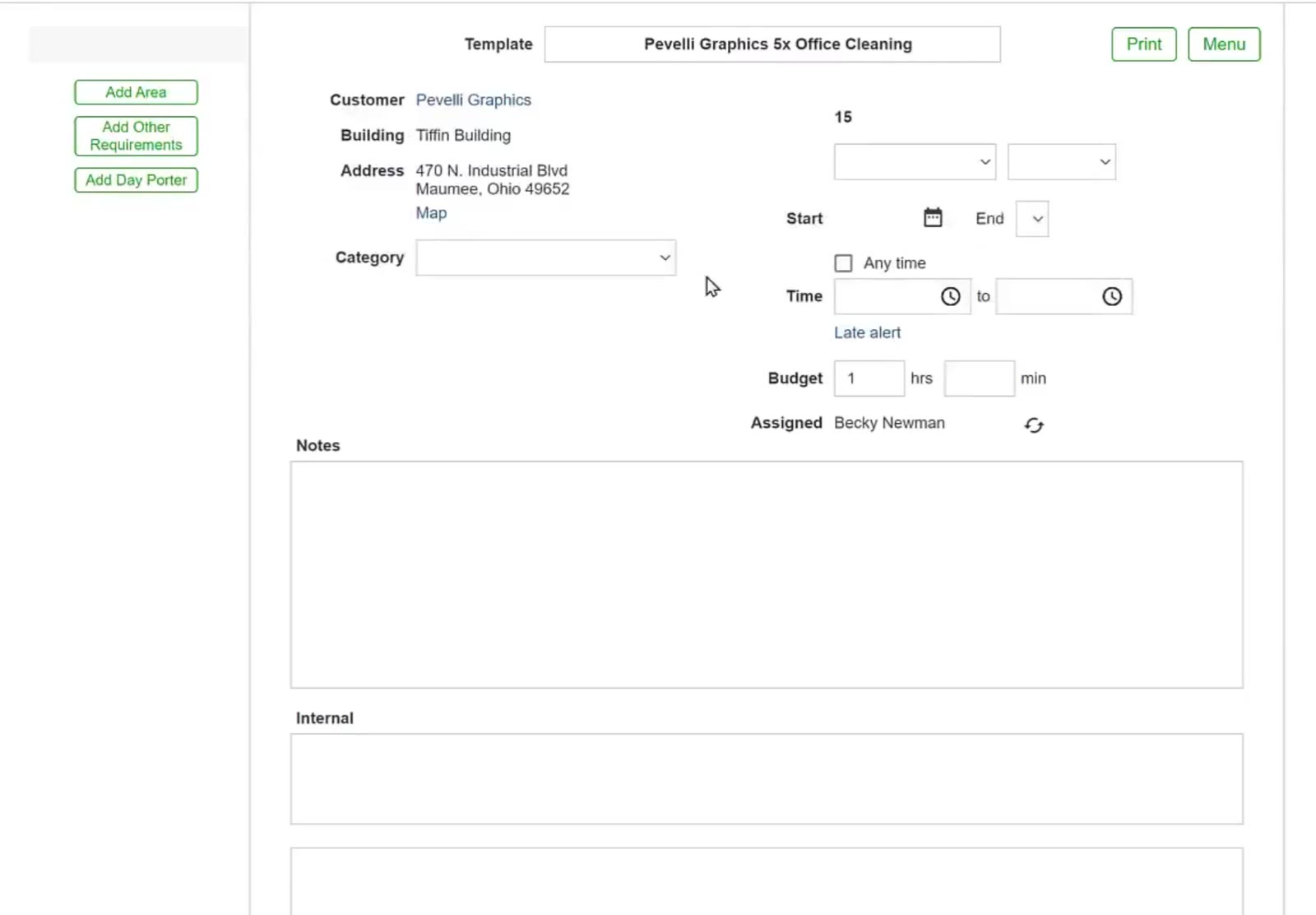Click the Late alert link
The height and width of the screenshot is (915, 1316).
click(x=867, y=332)
